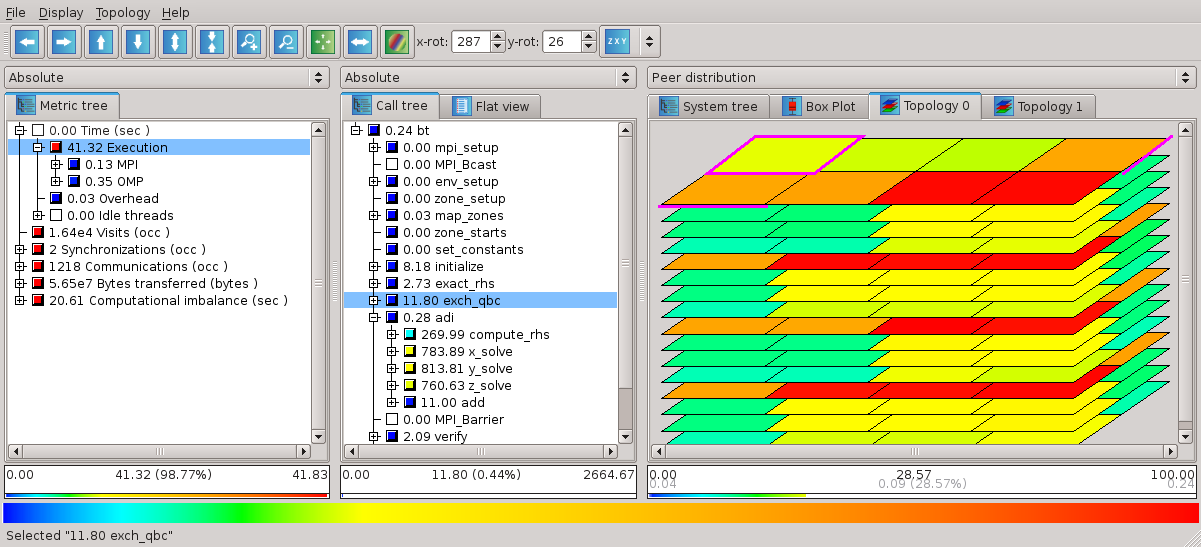Expand the 0.13 MPI node
This screenshot has height=547, width=1201.
point(56,164)
